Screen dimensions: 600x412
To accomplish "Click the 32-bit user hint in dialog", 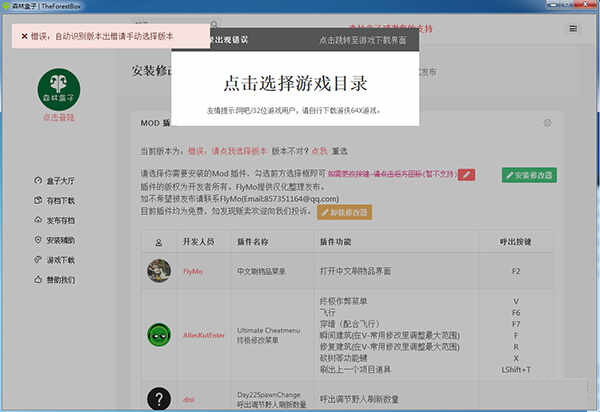I will pyautogui.click(x=294, y=111).
